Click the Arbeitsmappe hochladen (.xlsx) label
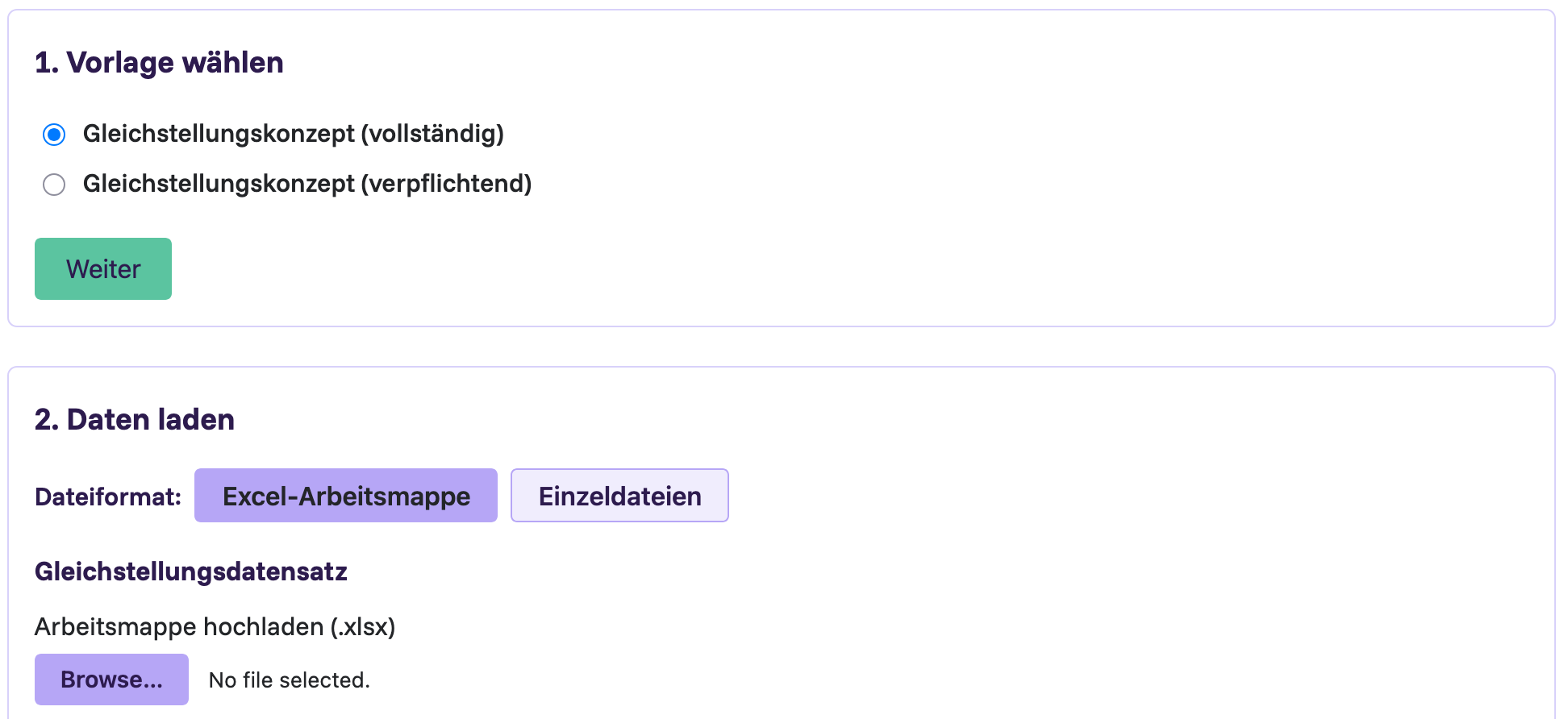 click(215, 626)
